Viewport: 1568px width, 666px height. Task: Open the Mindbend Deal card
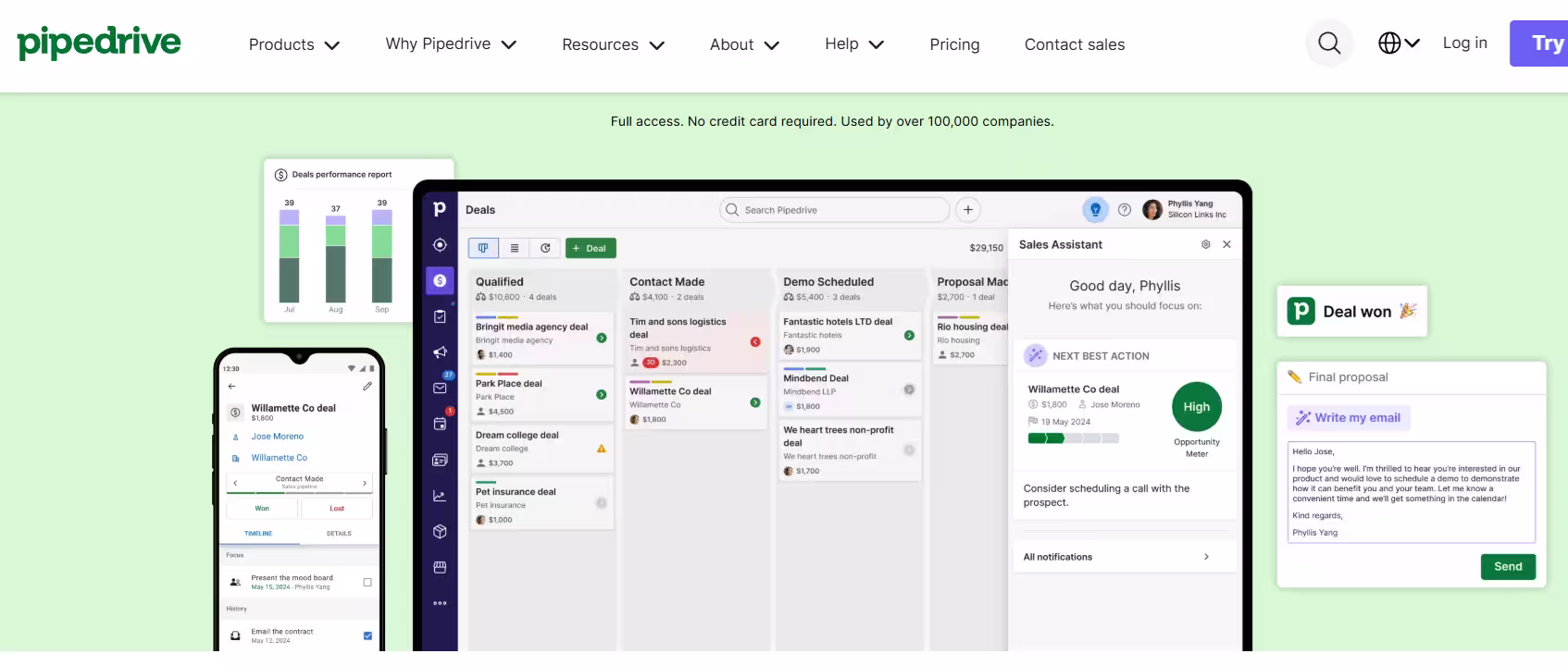[851, 389]
